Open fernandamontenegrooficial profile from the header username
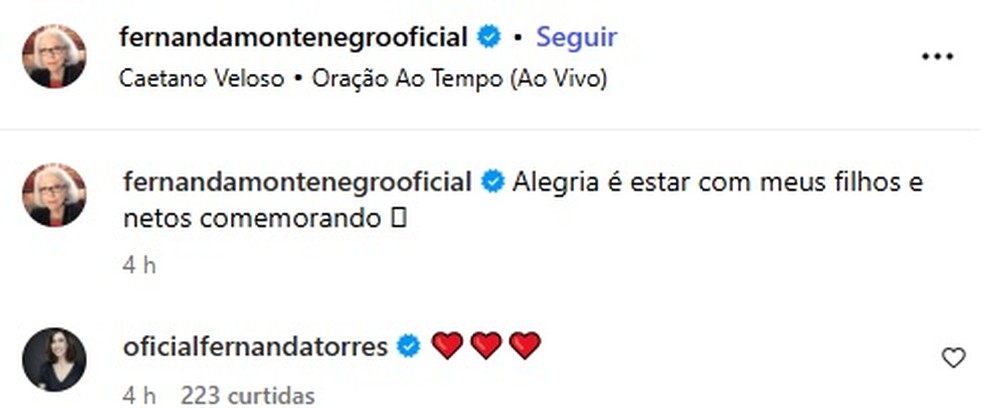Image resolution: width=984 pixels, height=408 pixels. click(293, 39)
